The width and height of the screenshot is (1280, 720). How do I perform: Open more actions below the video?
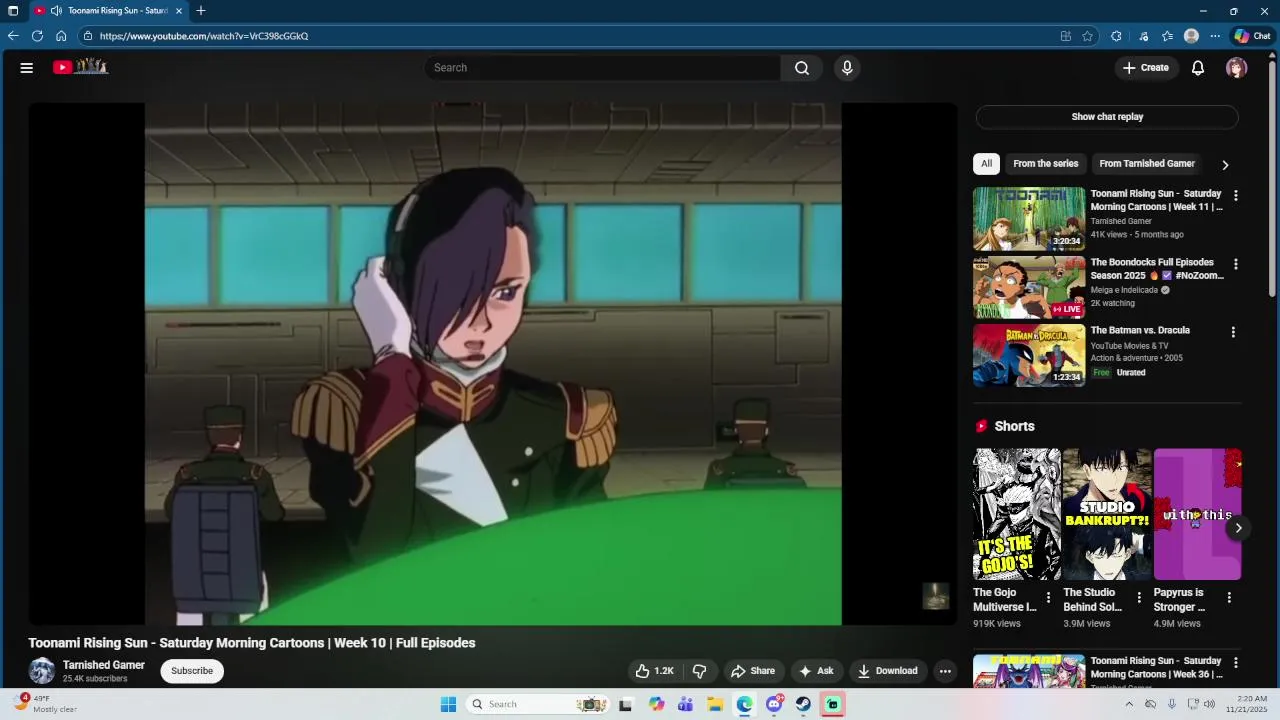coord(945,671)
